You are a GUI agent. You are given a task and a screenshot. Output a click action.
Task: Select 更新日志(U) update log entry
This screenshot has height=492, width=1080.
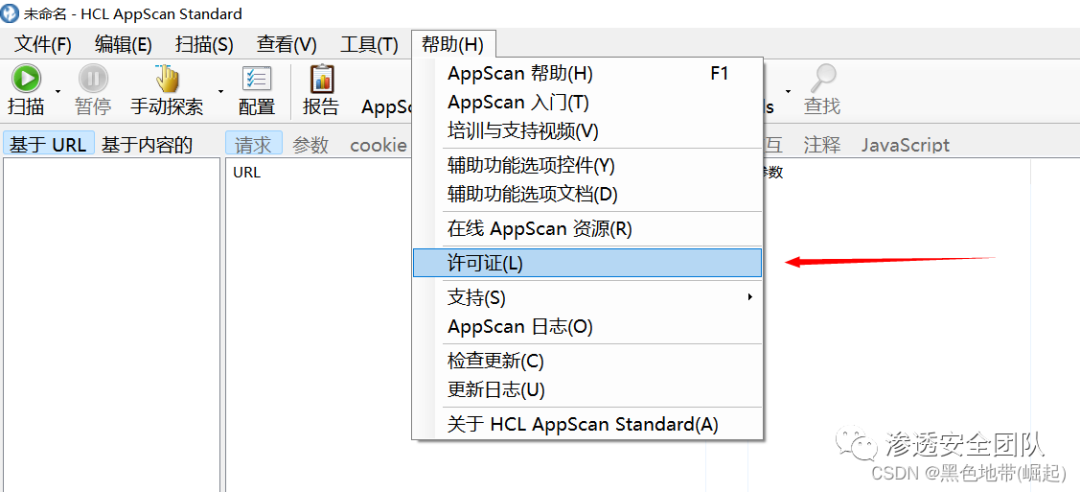(x=588, y=390)
